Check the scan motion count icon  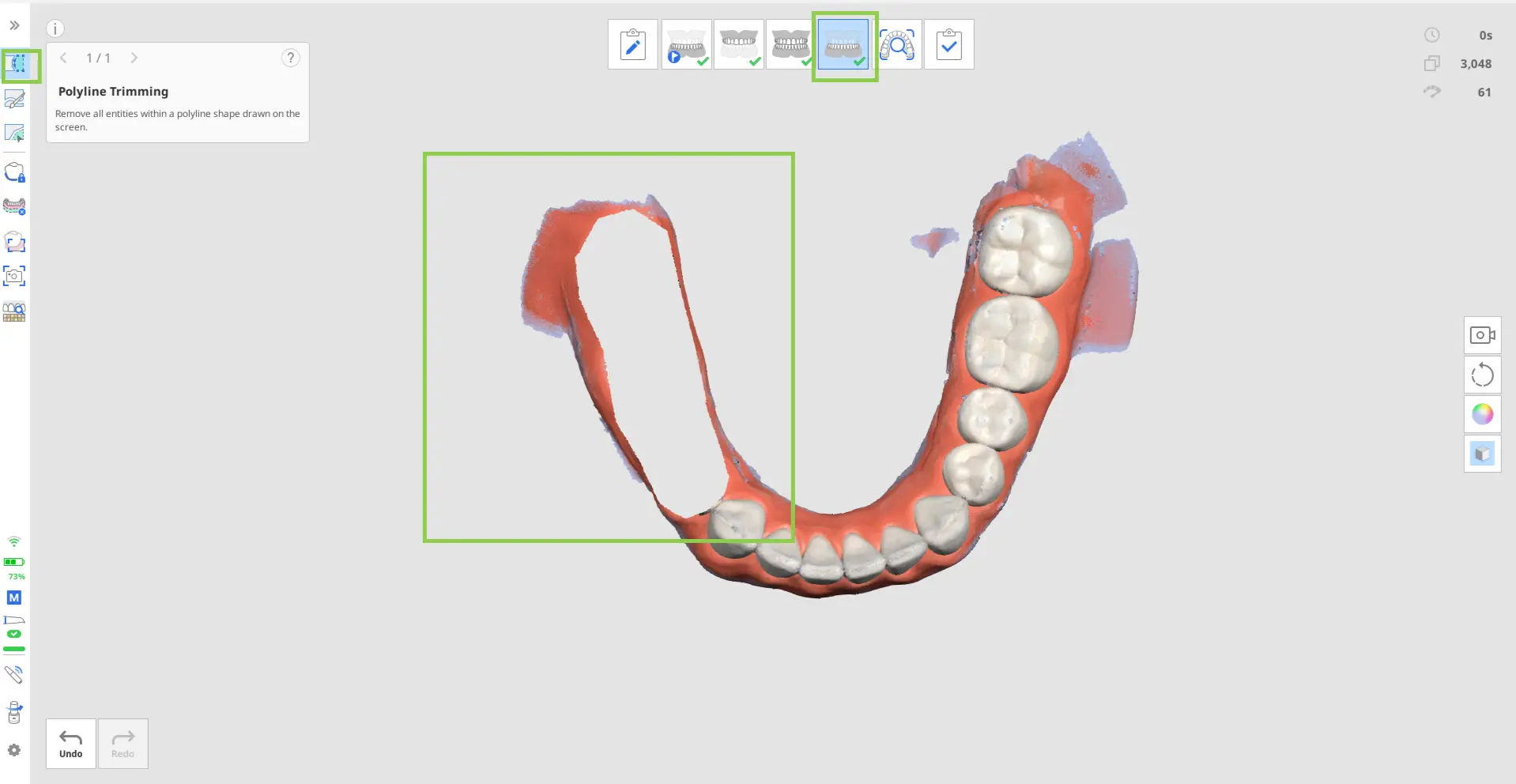click(x=1431, y=92)
